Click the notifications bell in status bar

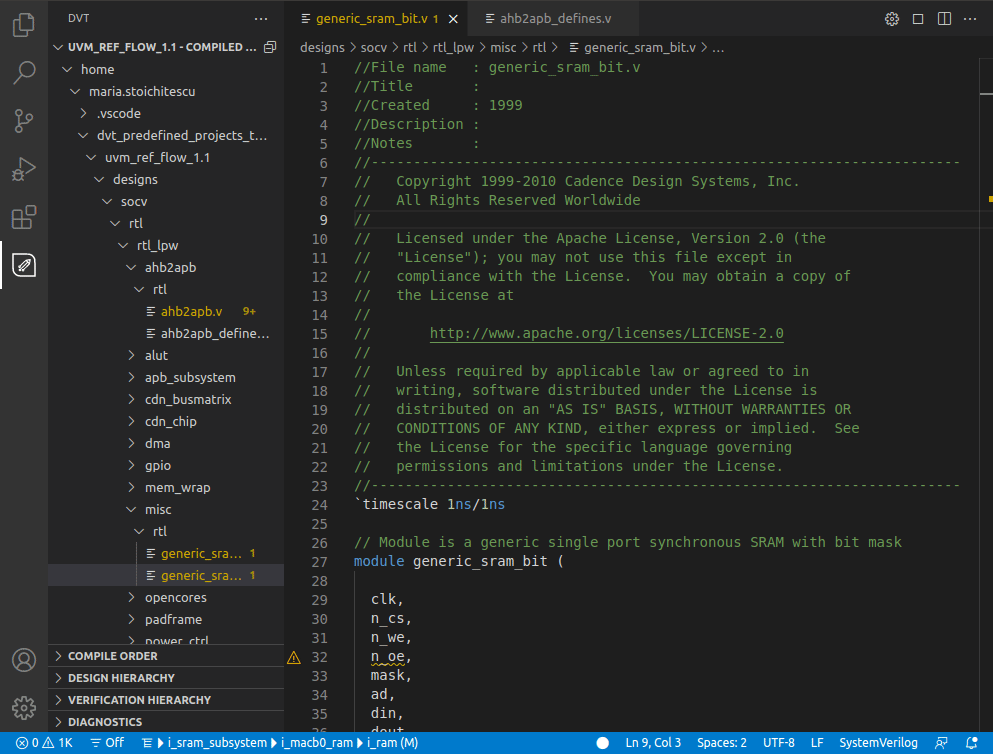[973, 743]
